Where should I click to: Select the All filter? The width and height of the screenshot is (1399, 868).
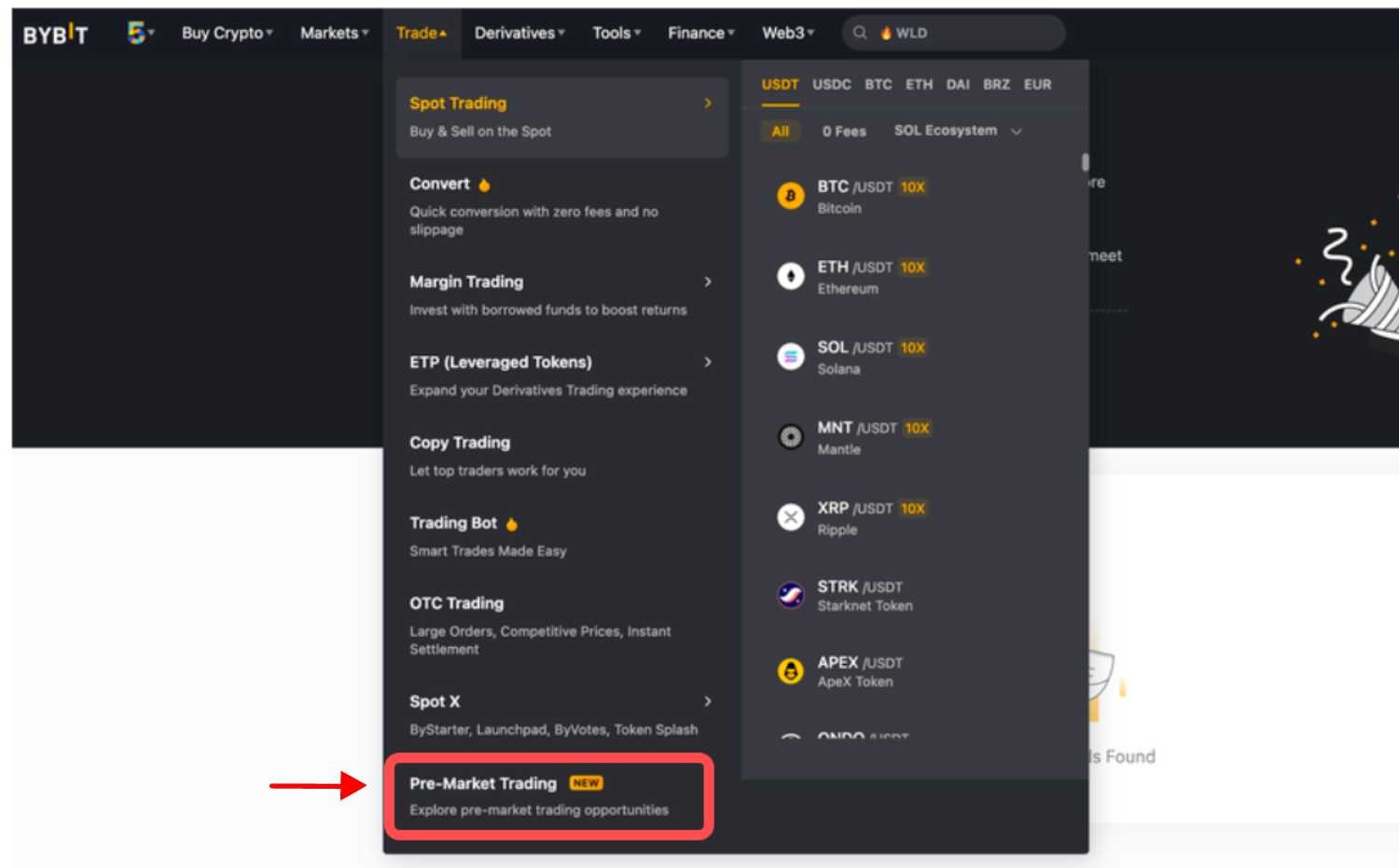780,131
